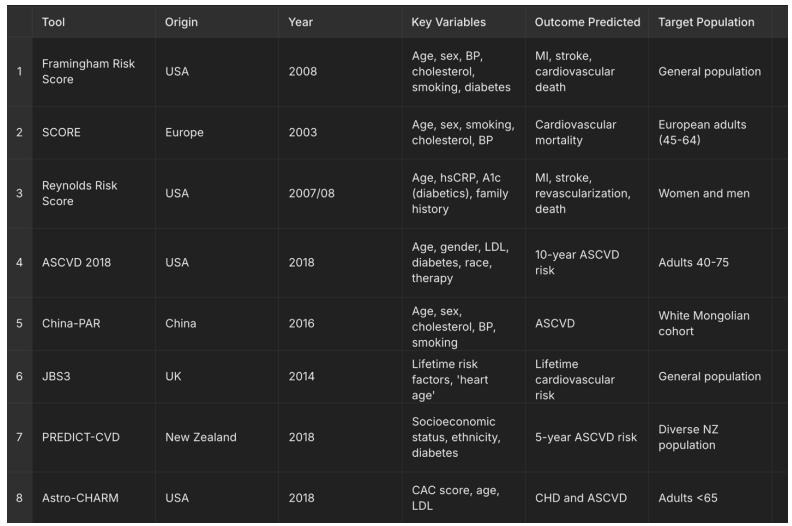Click the White Mongolian cohort cell

(x=703, y=324)
